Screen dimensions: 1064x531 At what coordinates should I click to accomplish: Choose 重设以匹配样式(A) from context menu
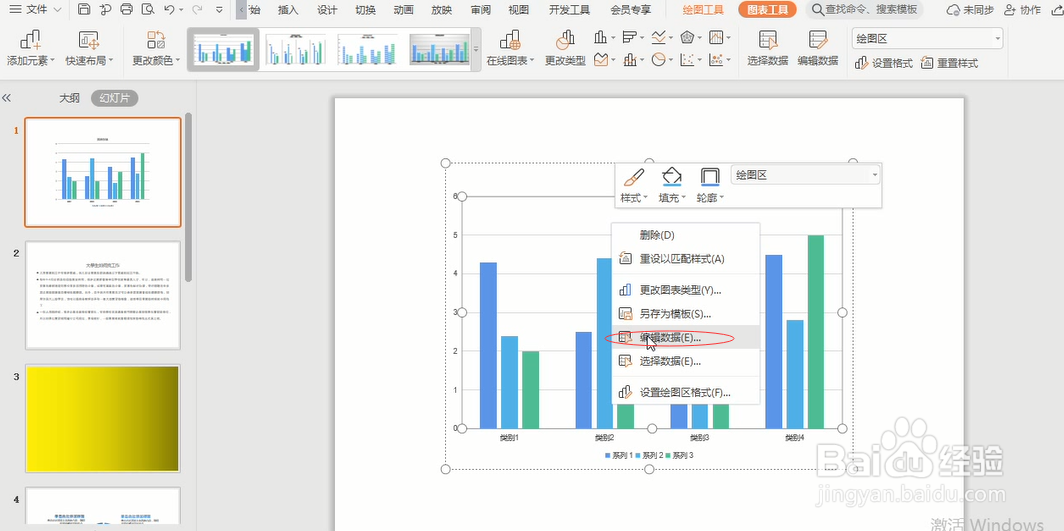pos(685,258)
